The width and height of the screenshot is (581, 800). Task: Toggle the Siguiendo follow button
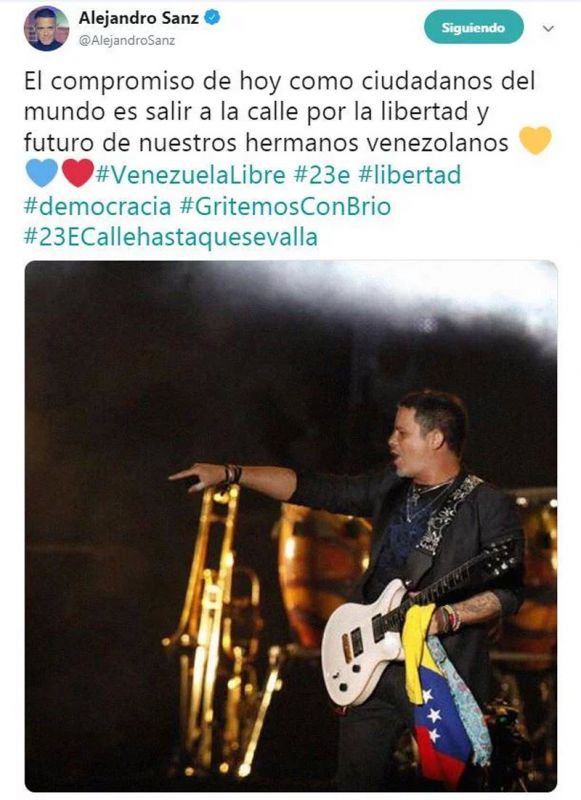click(474, 28)
